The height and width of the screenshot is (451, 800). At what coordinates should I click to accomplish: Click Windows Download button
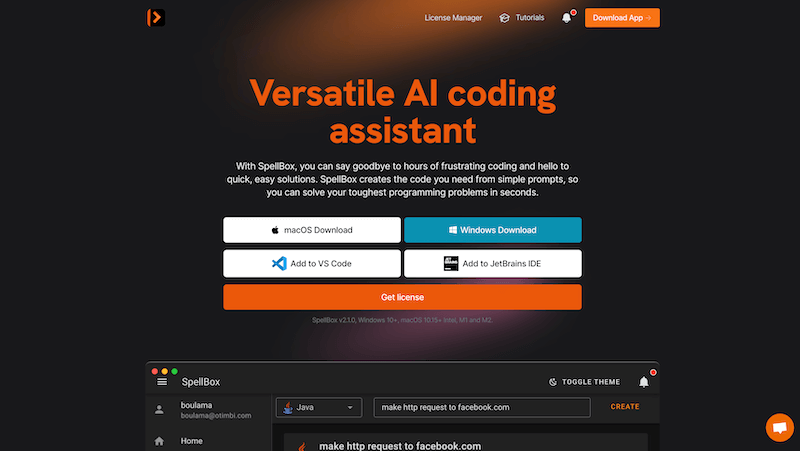coord(492,230)
